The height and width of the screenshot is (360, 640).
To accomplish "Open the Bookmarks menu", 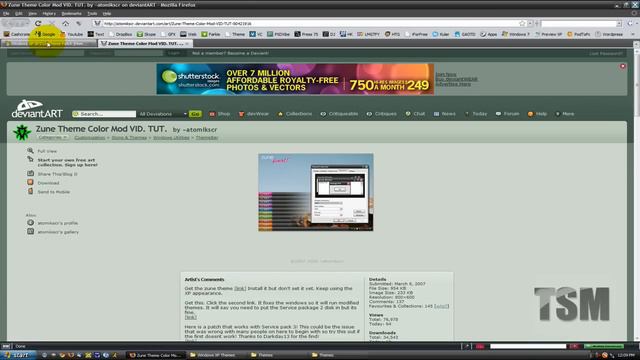I will point(71,13).
